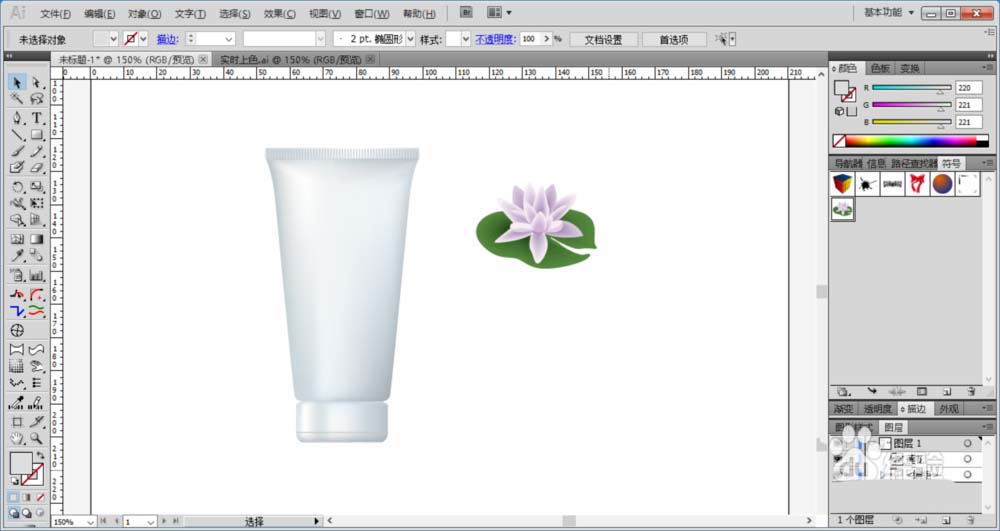The width and height of the screenshot is (1000, 531).
Task: Click the new symbol icon in Symbols panel
Action: (x=947, y=391)
